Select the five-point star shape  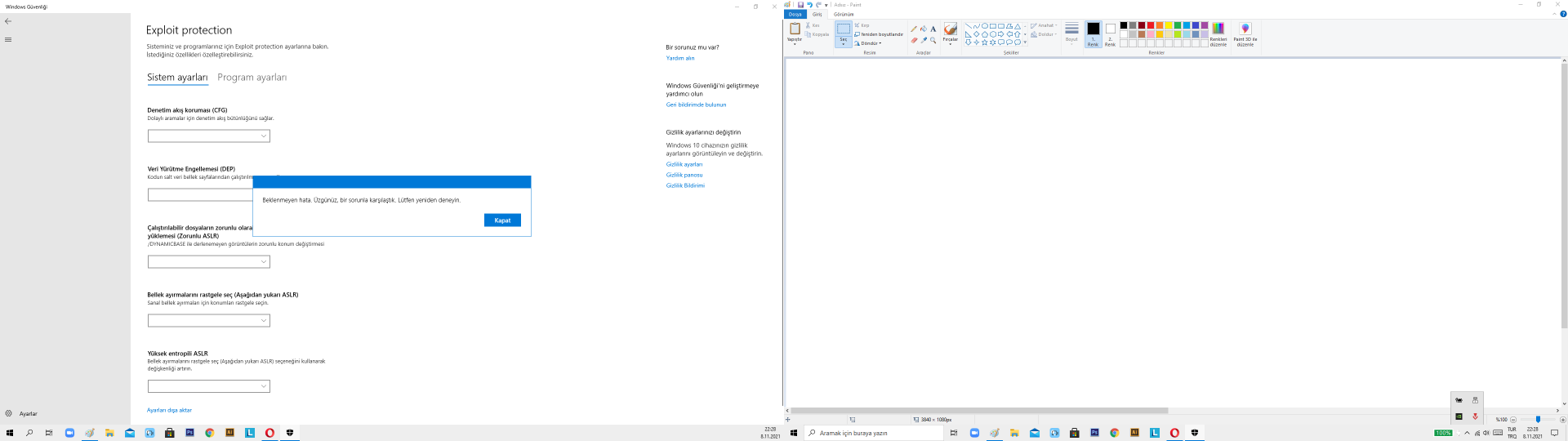985,42
